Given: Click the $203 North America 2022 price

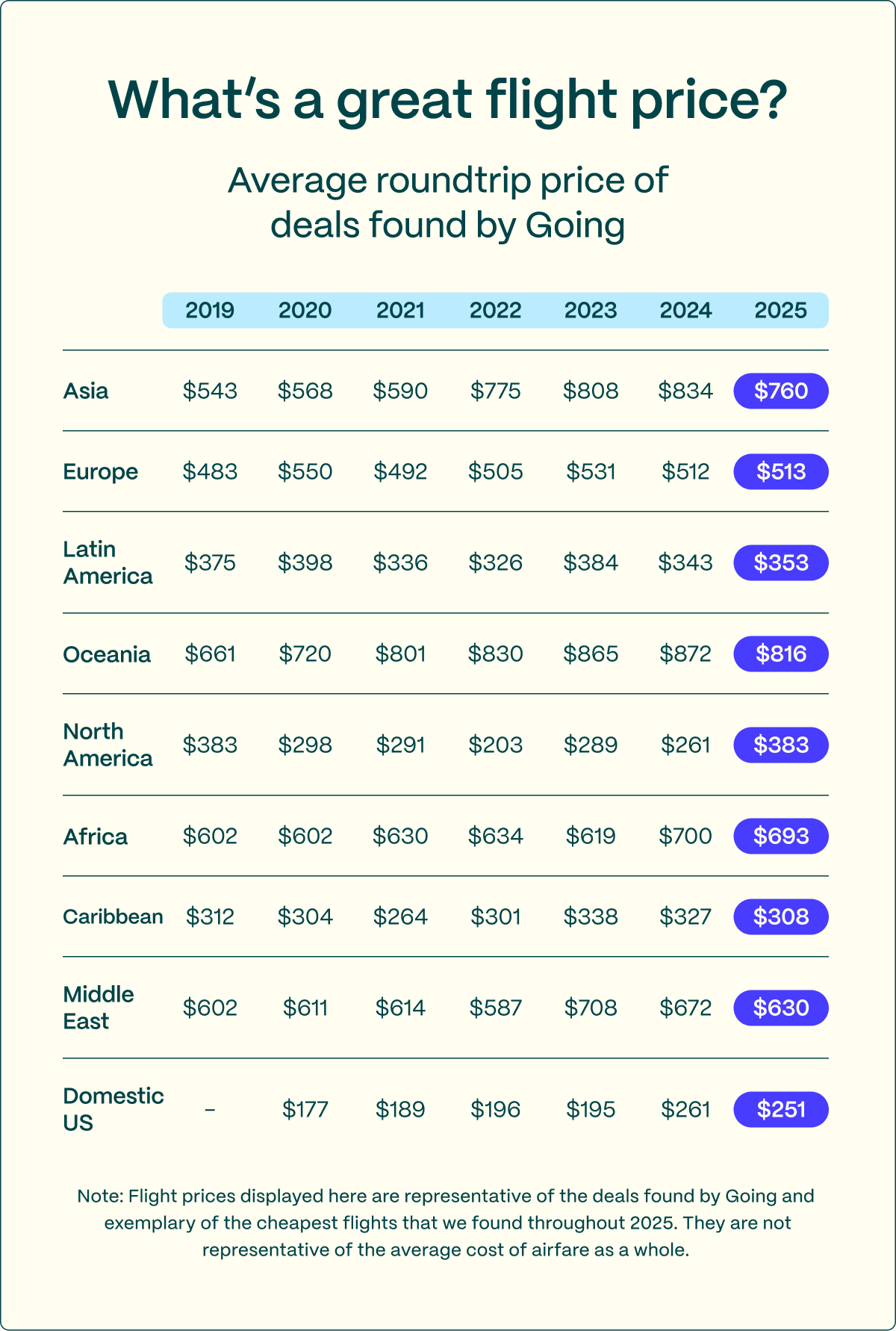Looking at the screenshot, I should [x=495, y=745].
